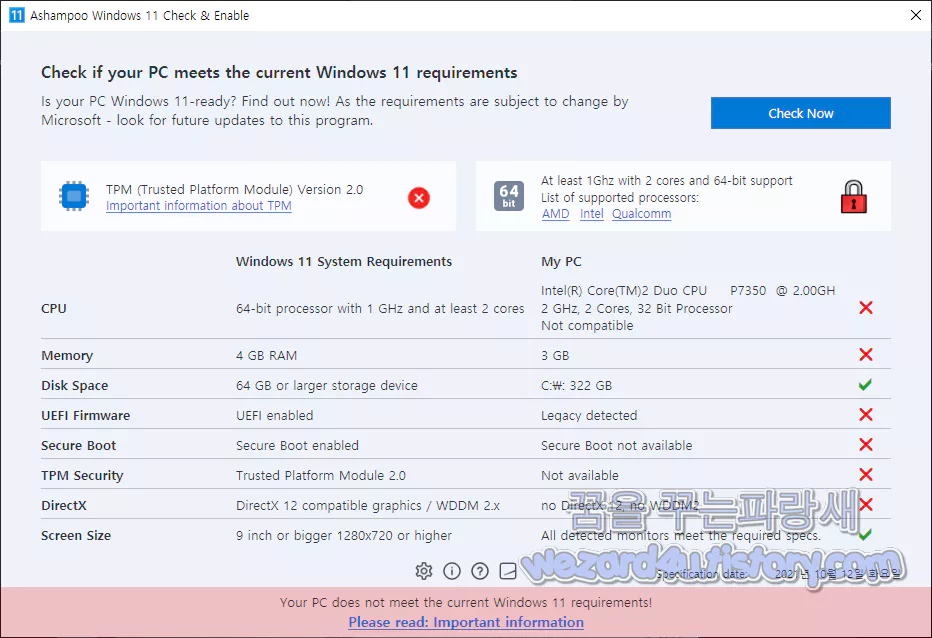Open Important information about TPM link
Image resolution: width=932 pixels, height=638 pixels.
[x=199, y=206]
